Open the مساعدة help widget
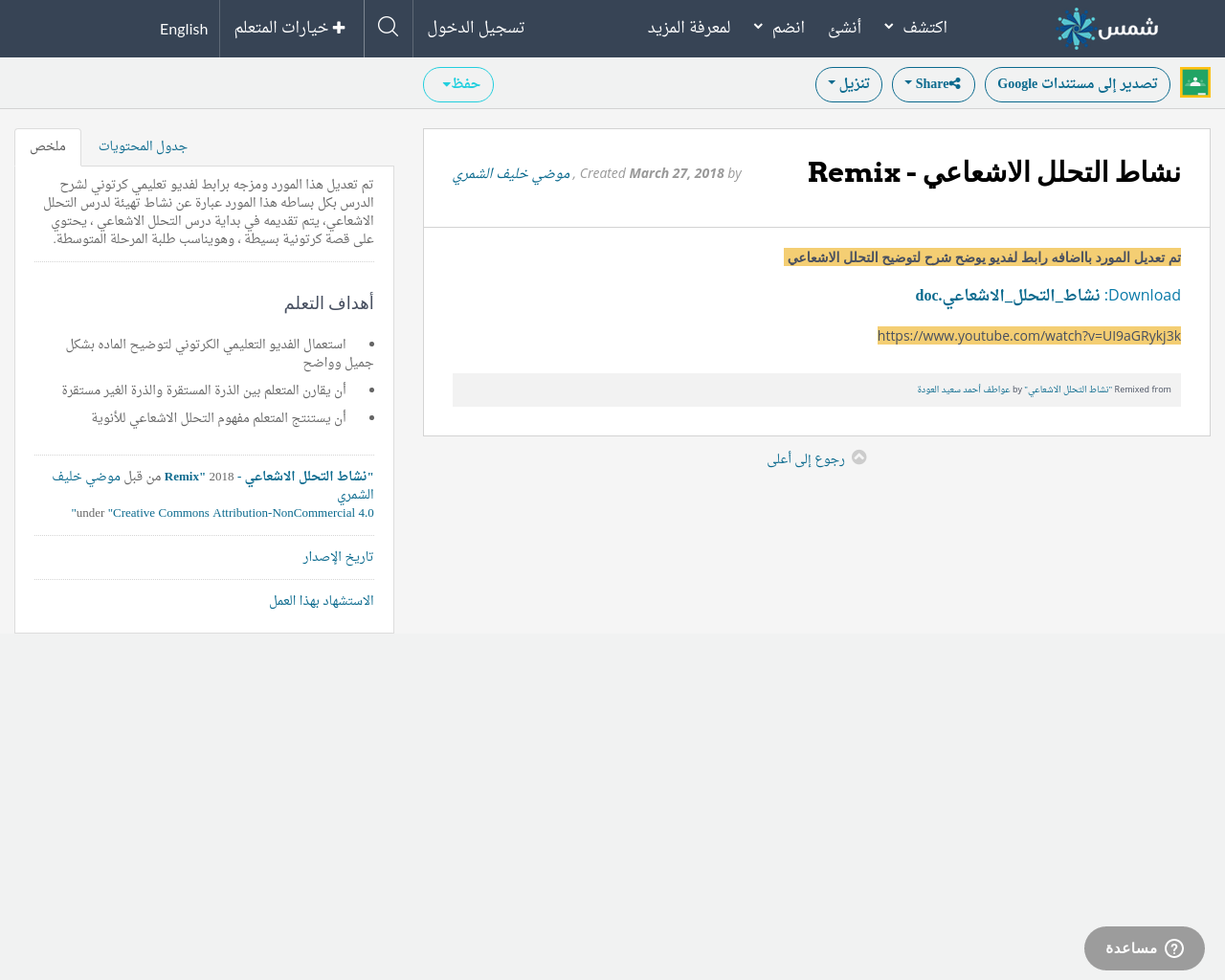 [x=1144, y=947]
